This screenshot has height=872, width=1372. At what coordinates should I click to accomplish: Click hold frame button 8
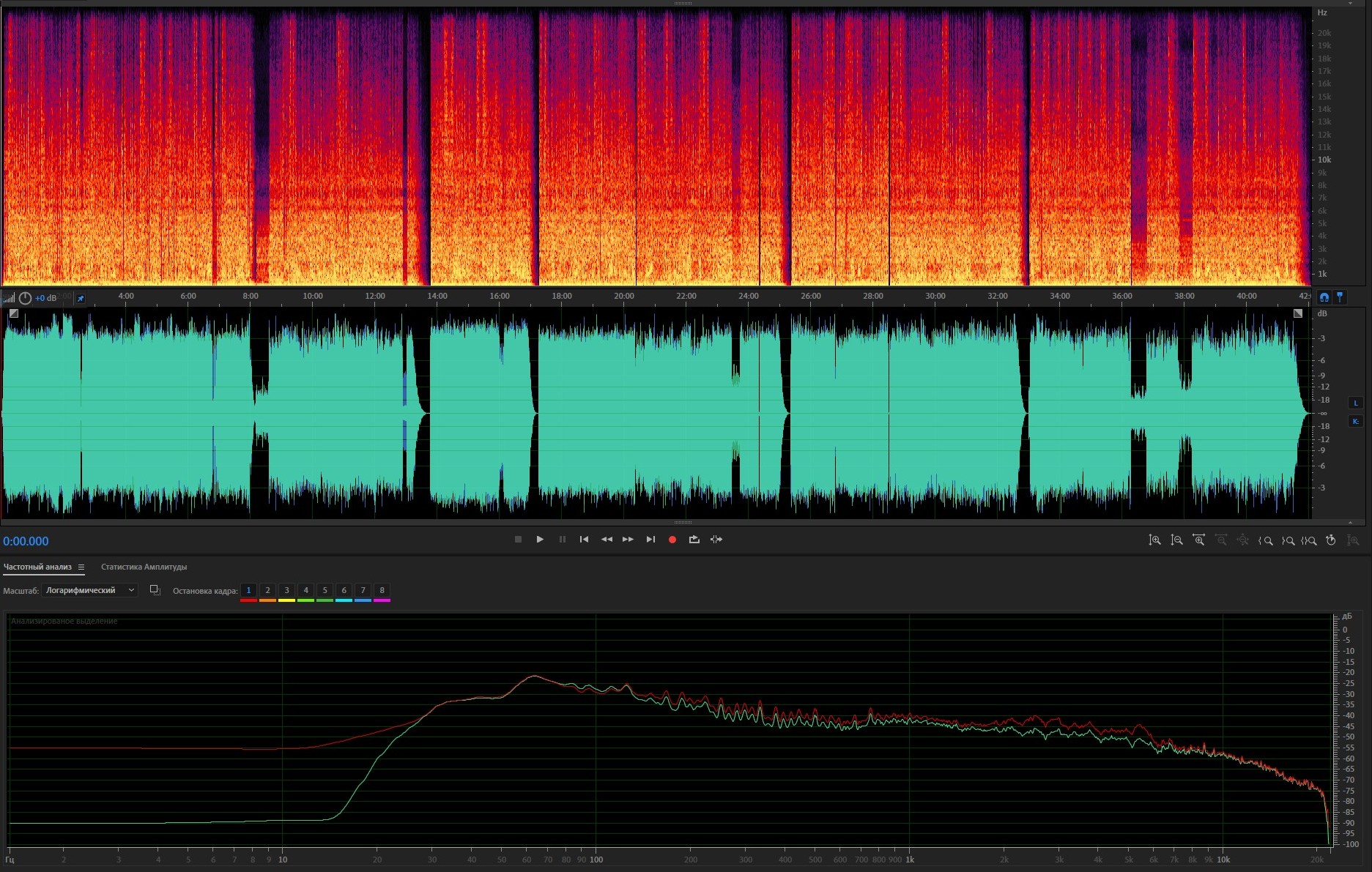(382, 590)
